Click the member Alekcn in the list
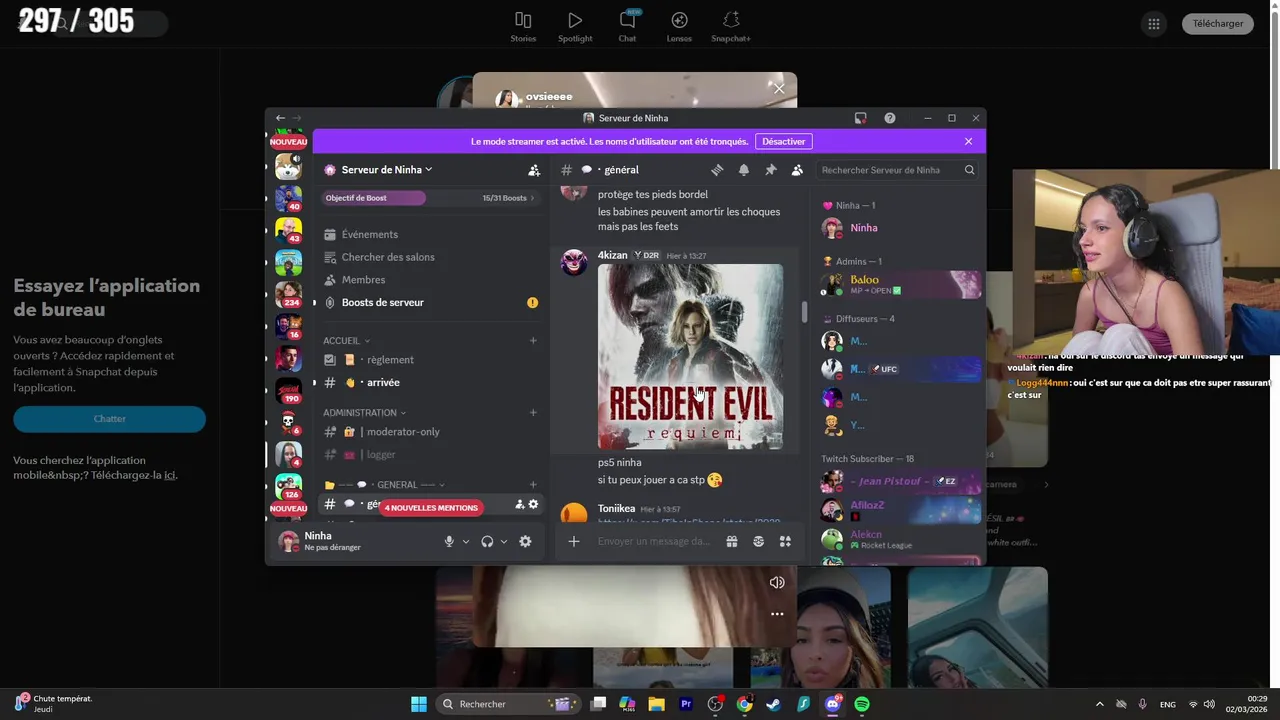The width and height of the screenshot is (1280, 720). pos(900,539)
